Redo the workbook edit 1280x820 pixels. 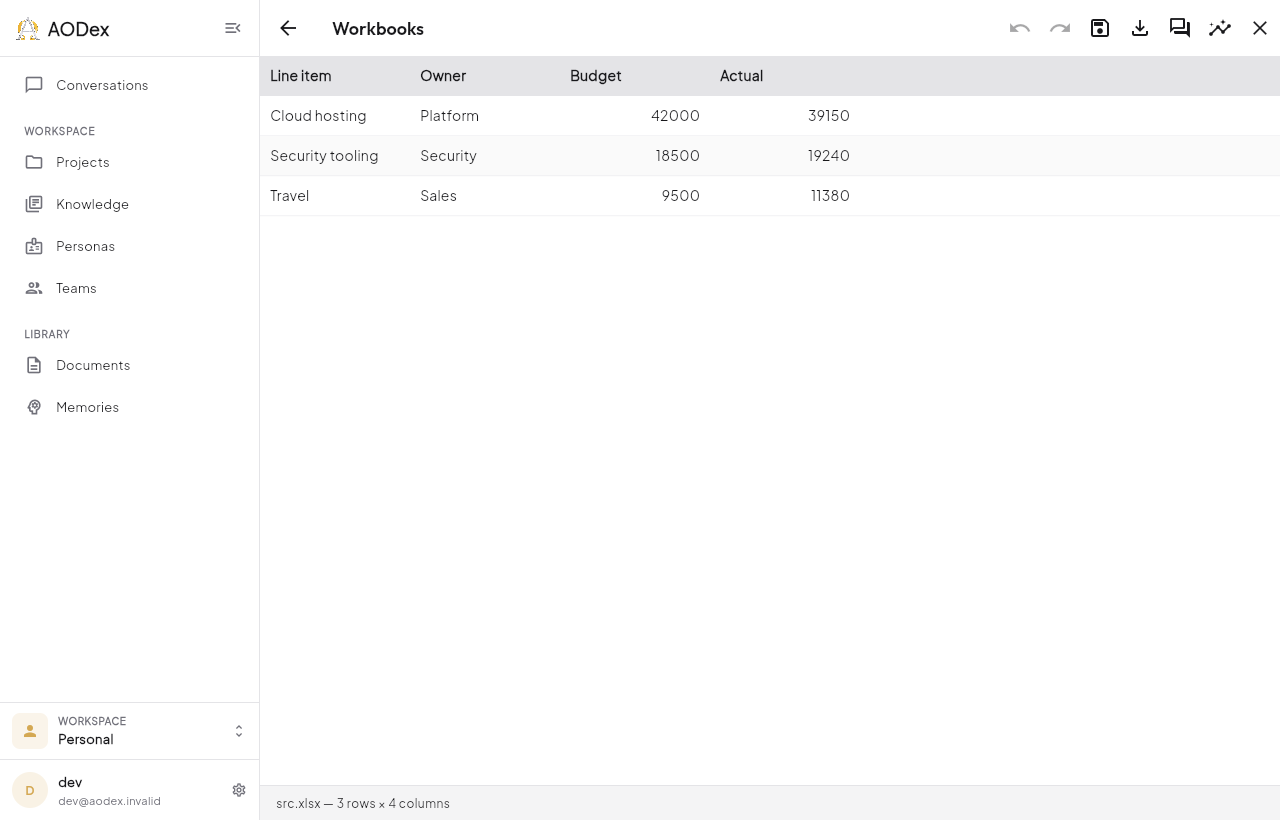(x=1060, y=28)
